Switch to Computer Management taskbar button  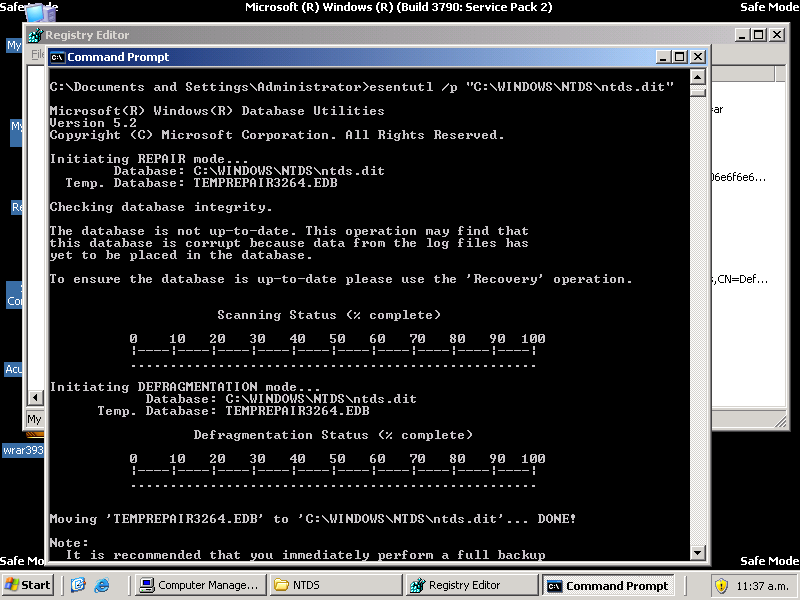tap(198, 585)
